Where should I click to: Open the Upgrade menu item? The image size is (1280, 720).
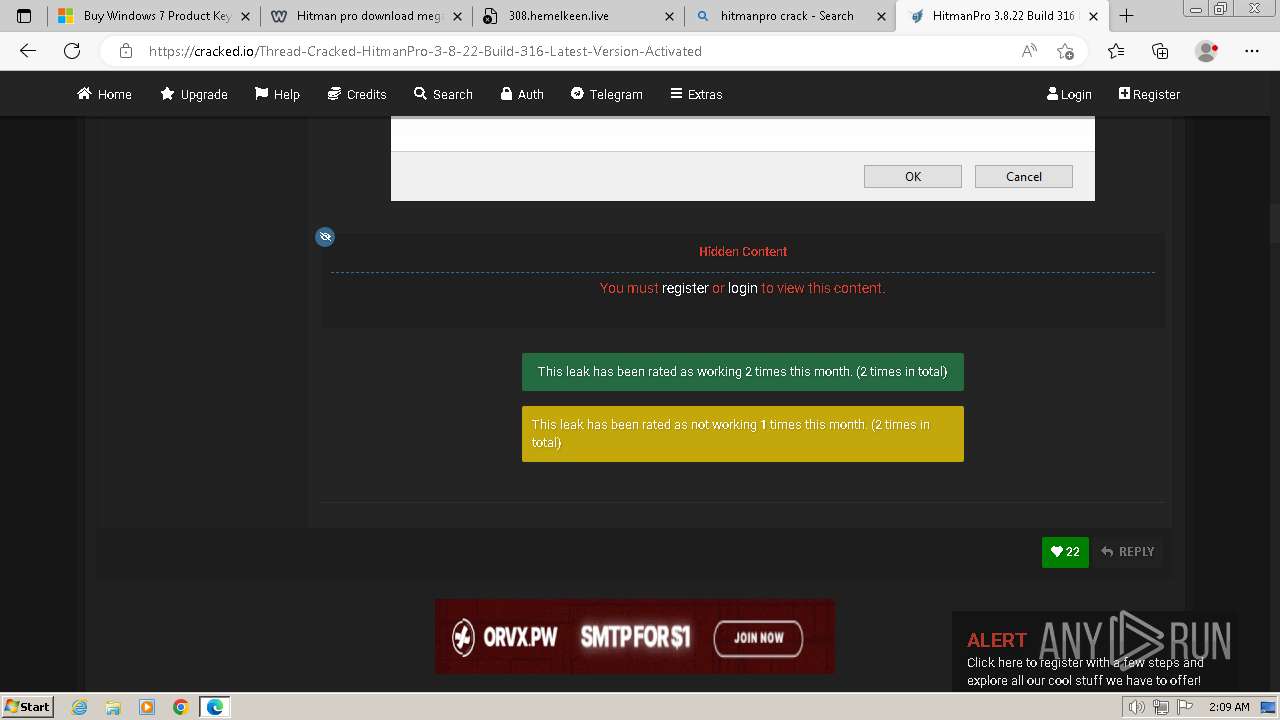pyautogui.click(x=194, y=94)
